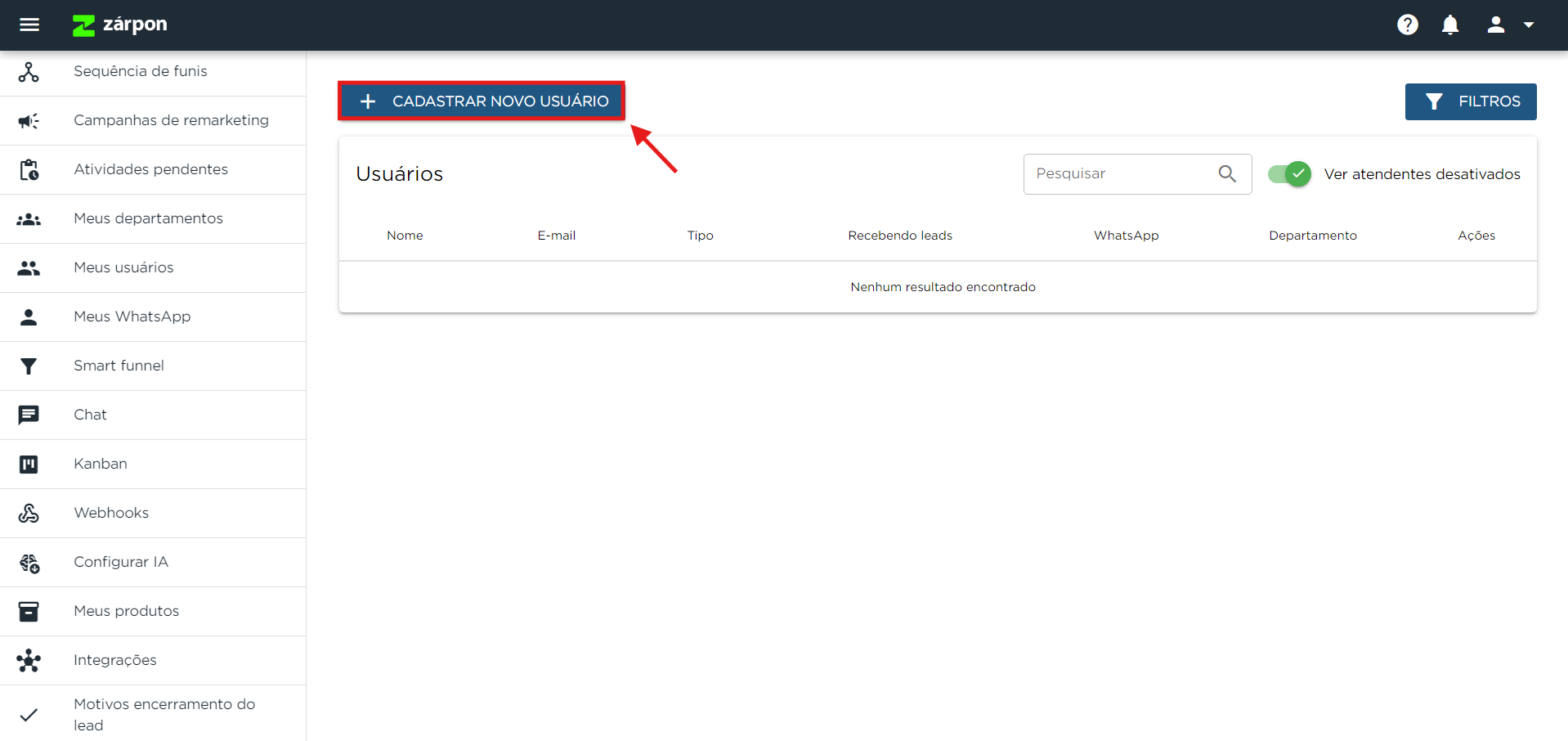Screen dimensions: 1568x741
Task: Open the hamburger menu icon
Action: [x=29, y=25]
